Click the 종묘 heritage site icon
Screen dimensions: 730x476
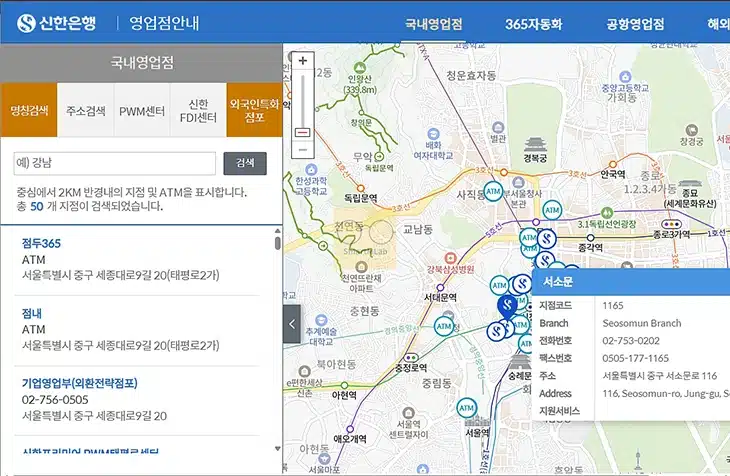[690, 184]
